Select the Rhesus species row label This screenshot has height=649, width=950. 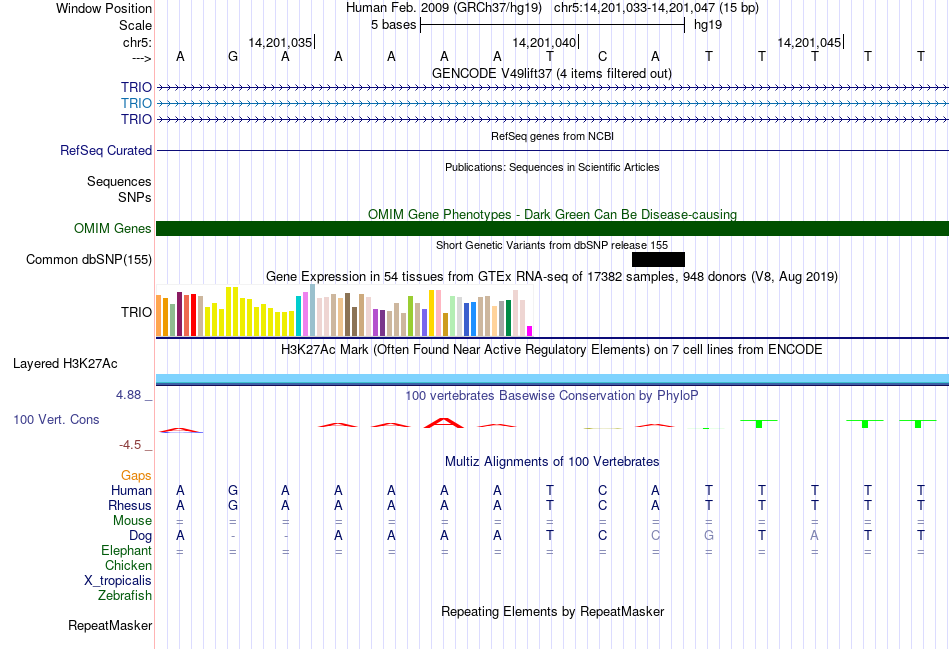pos(130,505)
